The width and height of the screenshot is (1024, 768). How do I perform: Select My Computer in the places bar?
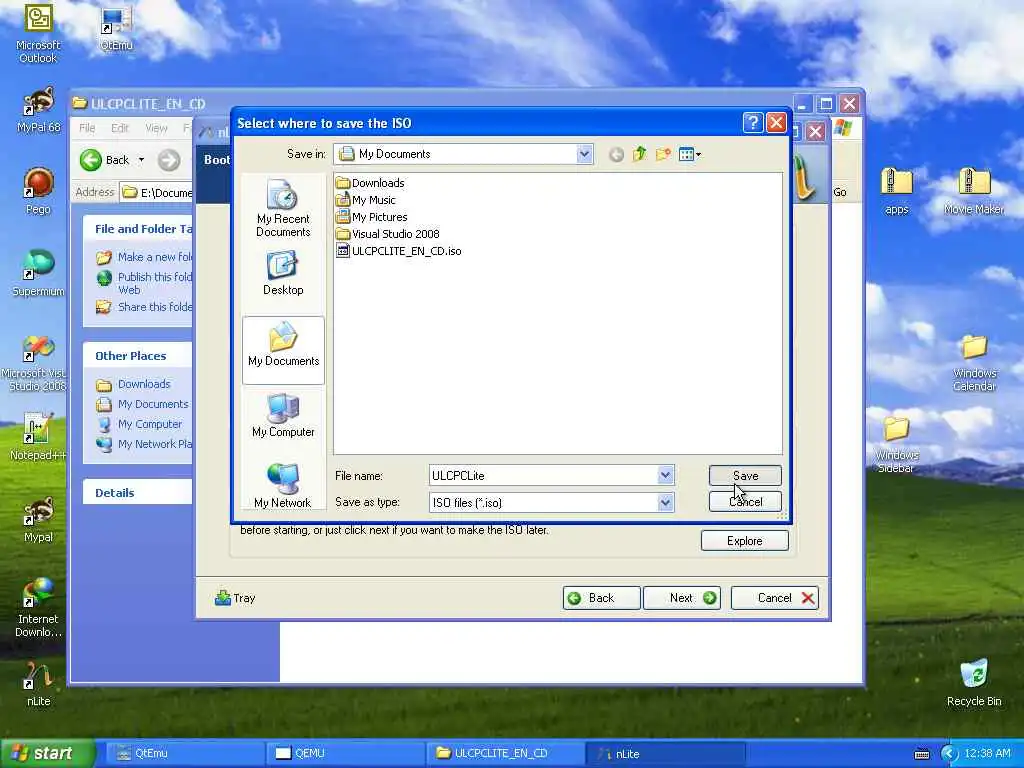pyautogui.click(x=283, y=416)
